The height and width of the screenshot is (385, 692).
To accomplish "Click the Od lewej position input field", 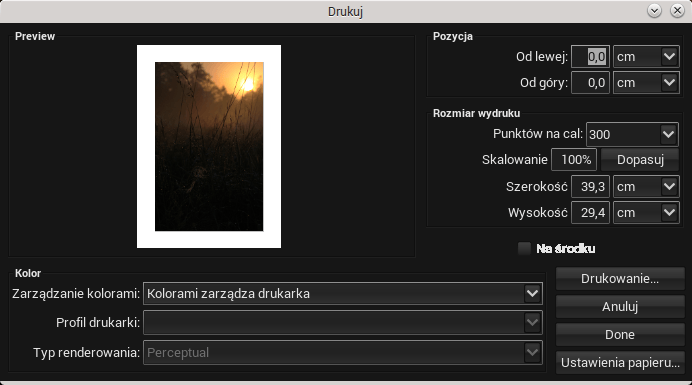I will click(590, 57).
